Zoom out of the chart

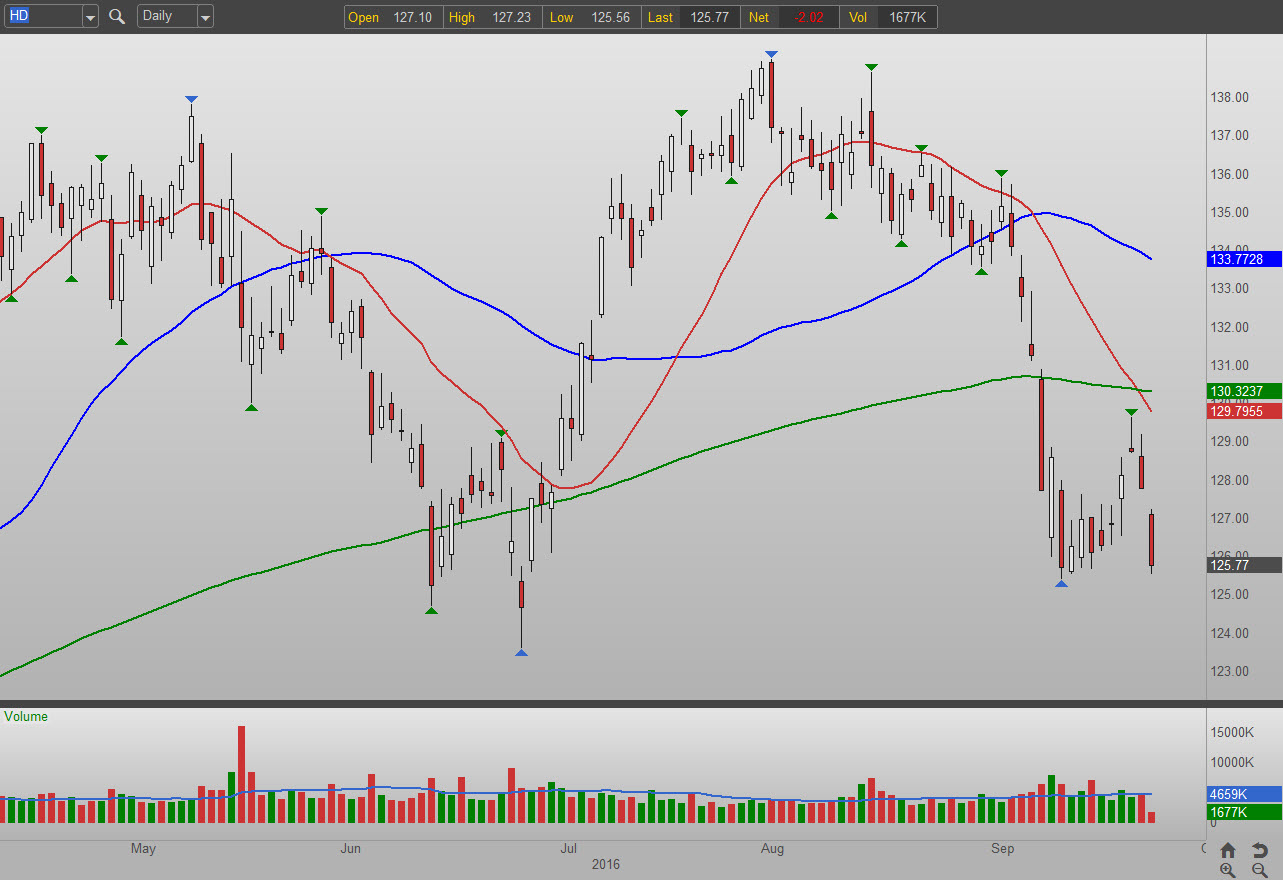click(1260, 870)
